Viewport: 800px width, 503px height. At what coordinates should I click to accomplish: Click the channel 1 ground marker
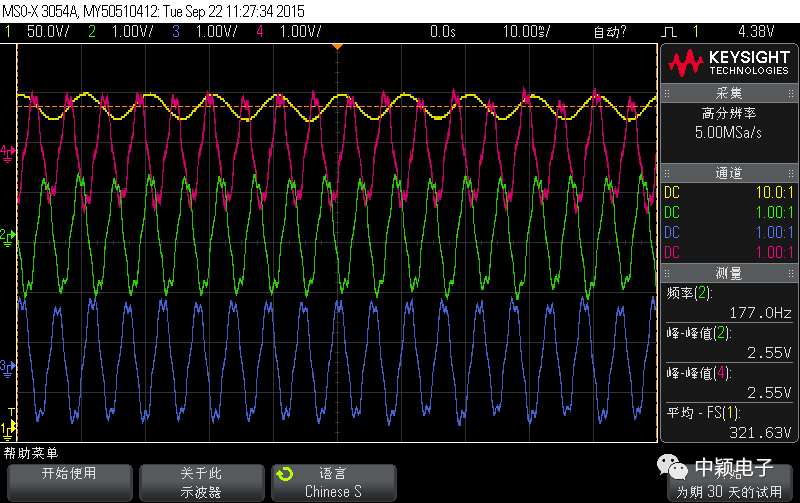pyautogui.click(x=7, y=431)
